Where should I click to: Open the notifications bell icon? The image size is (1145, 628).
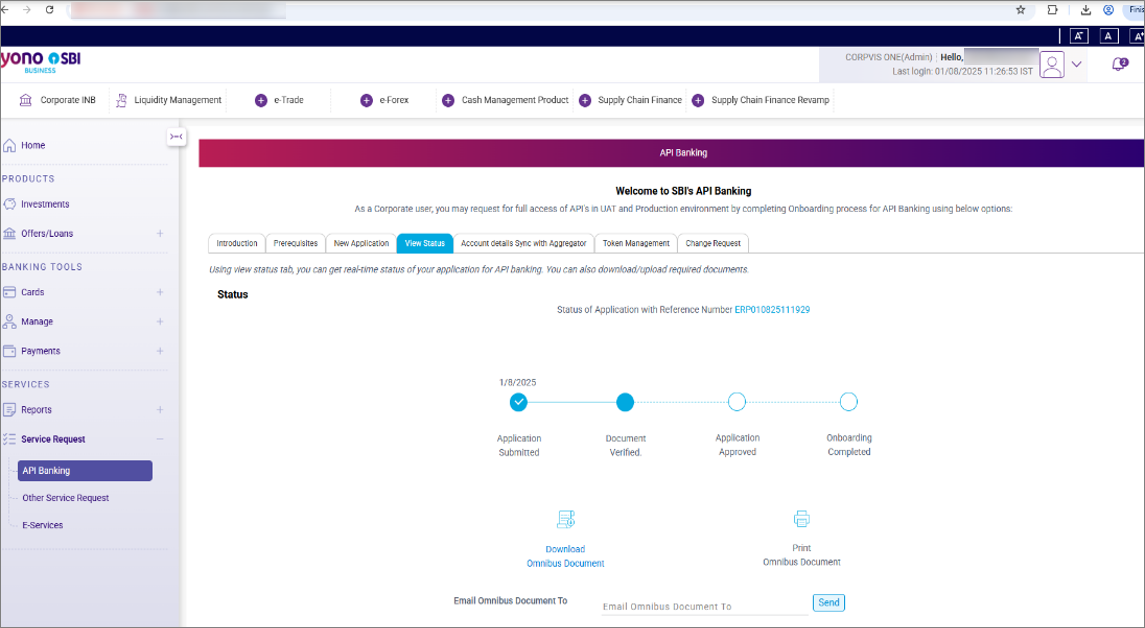pyautogui.click(x=1119, y=64)
